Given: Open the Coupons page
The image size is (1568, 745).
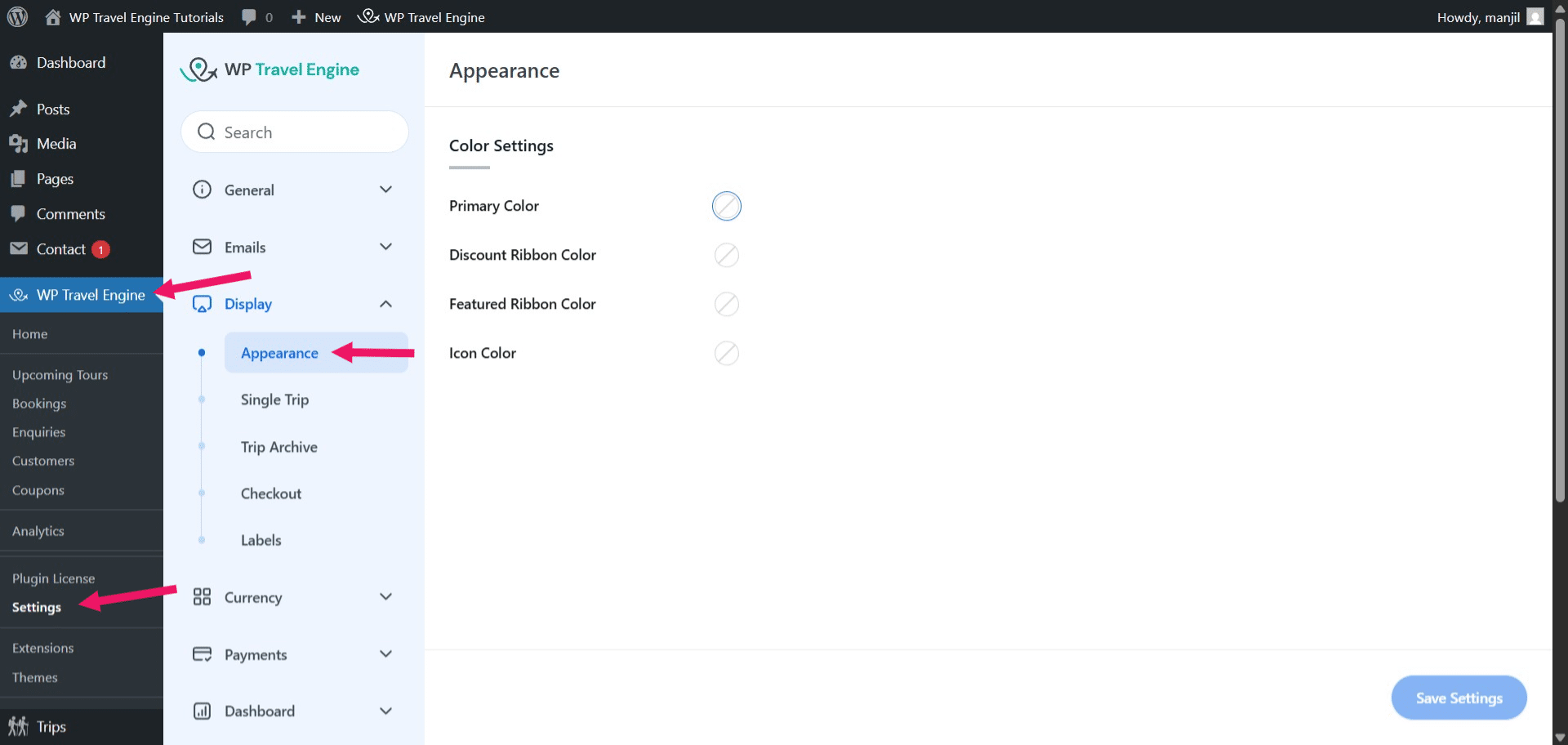Looking at the screenshot, I should pyautogui.click(x=38, y=490).
